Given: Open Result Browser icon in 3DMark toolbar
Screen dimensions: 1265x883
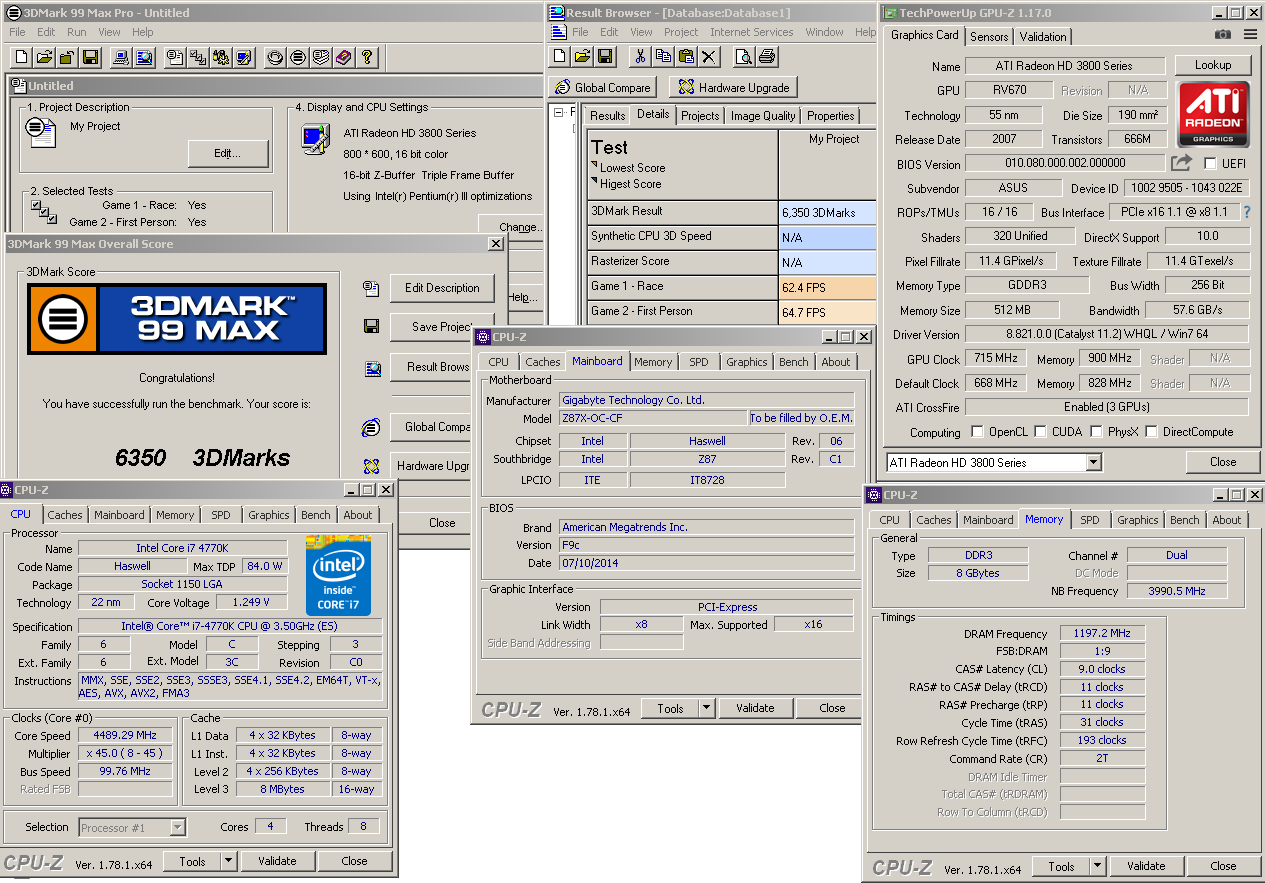Looking at the screenshot, I should (145, 57).
